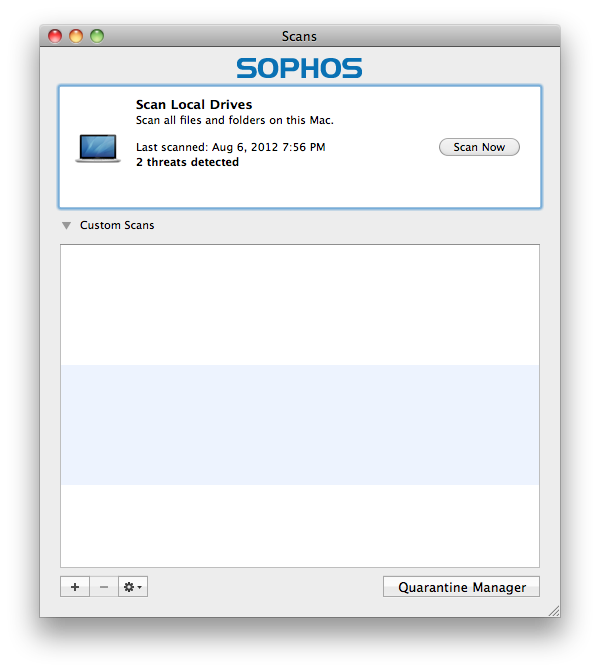Remove custom scan with the minus button
This screenshot has width=600, height=672.
(x=104, y=587)
